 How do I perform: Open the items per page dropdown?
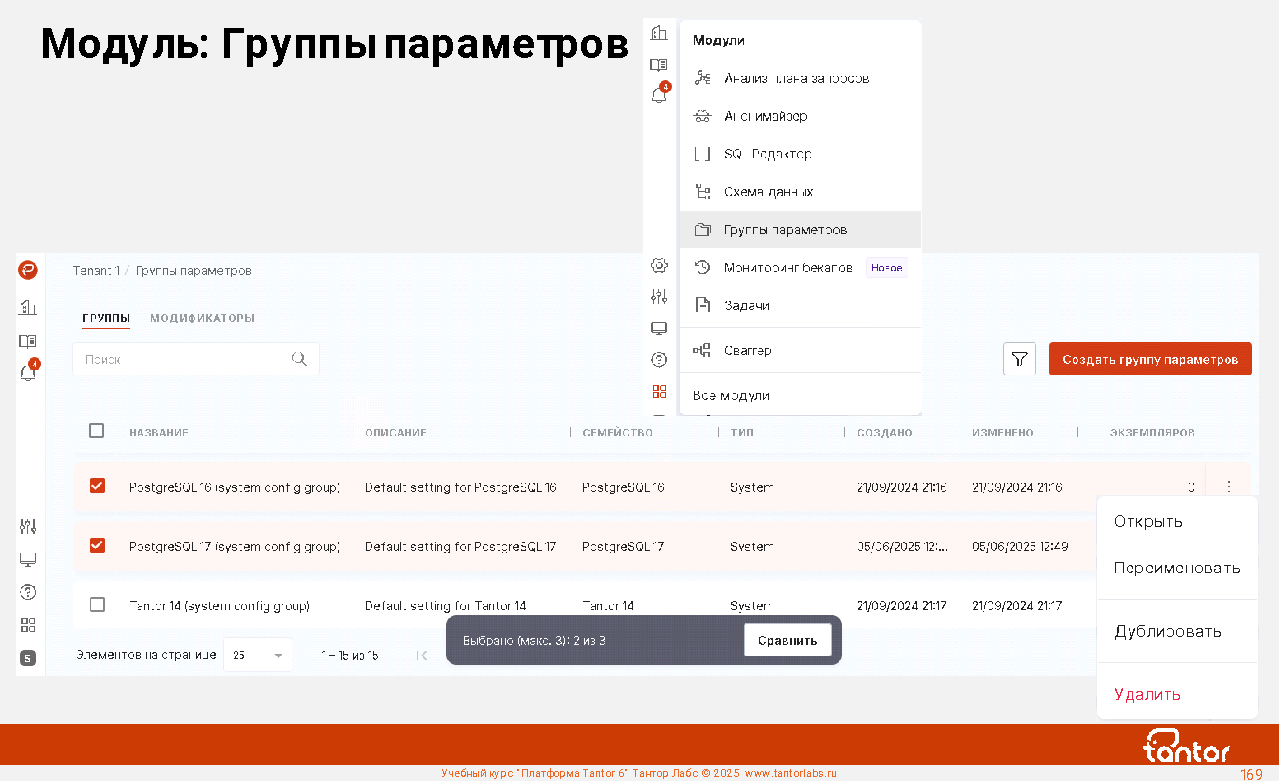click(x=258, y=655)
